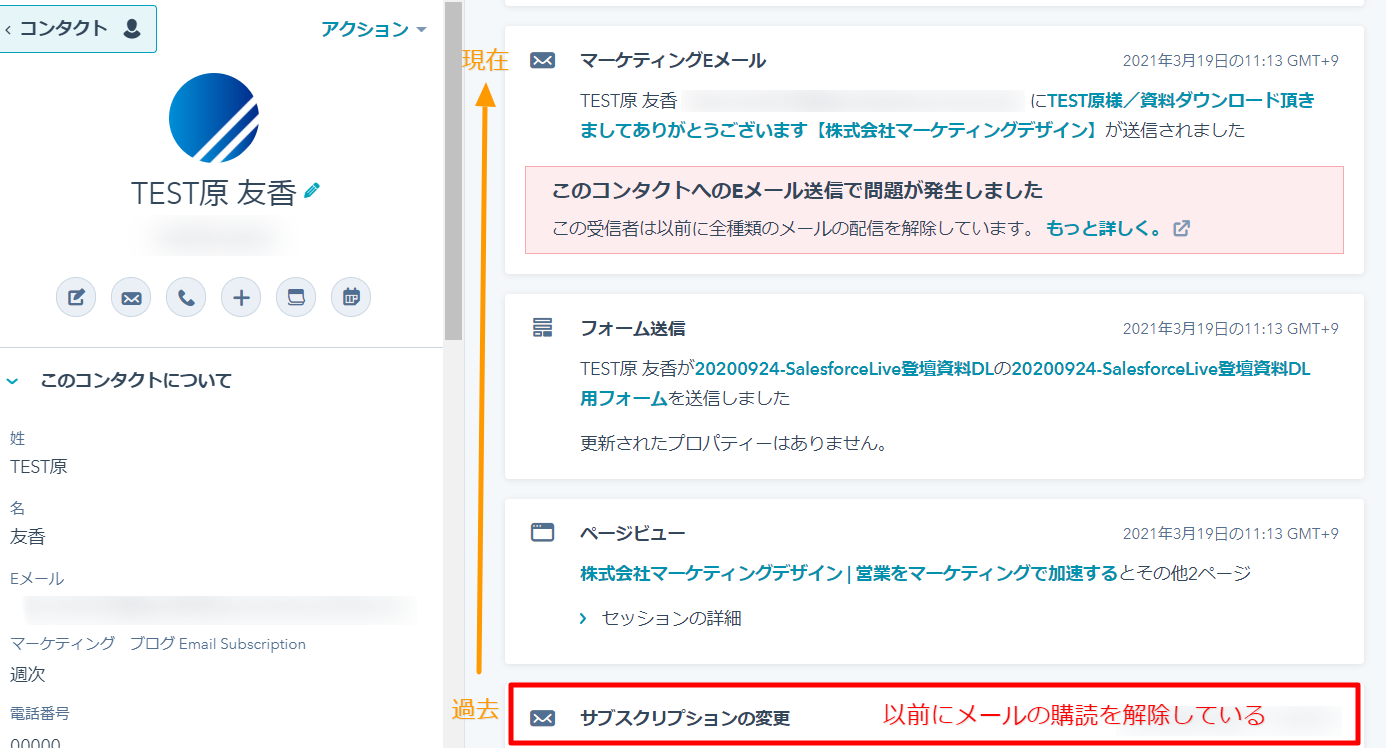Screen dimensions: 1386x748
Task: Click the 姓 field value TEST原
Action: coord(39,467)
